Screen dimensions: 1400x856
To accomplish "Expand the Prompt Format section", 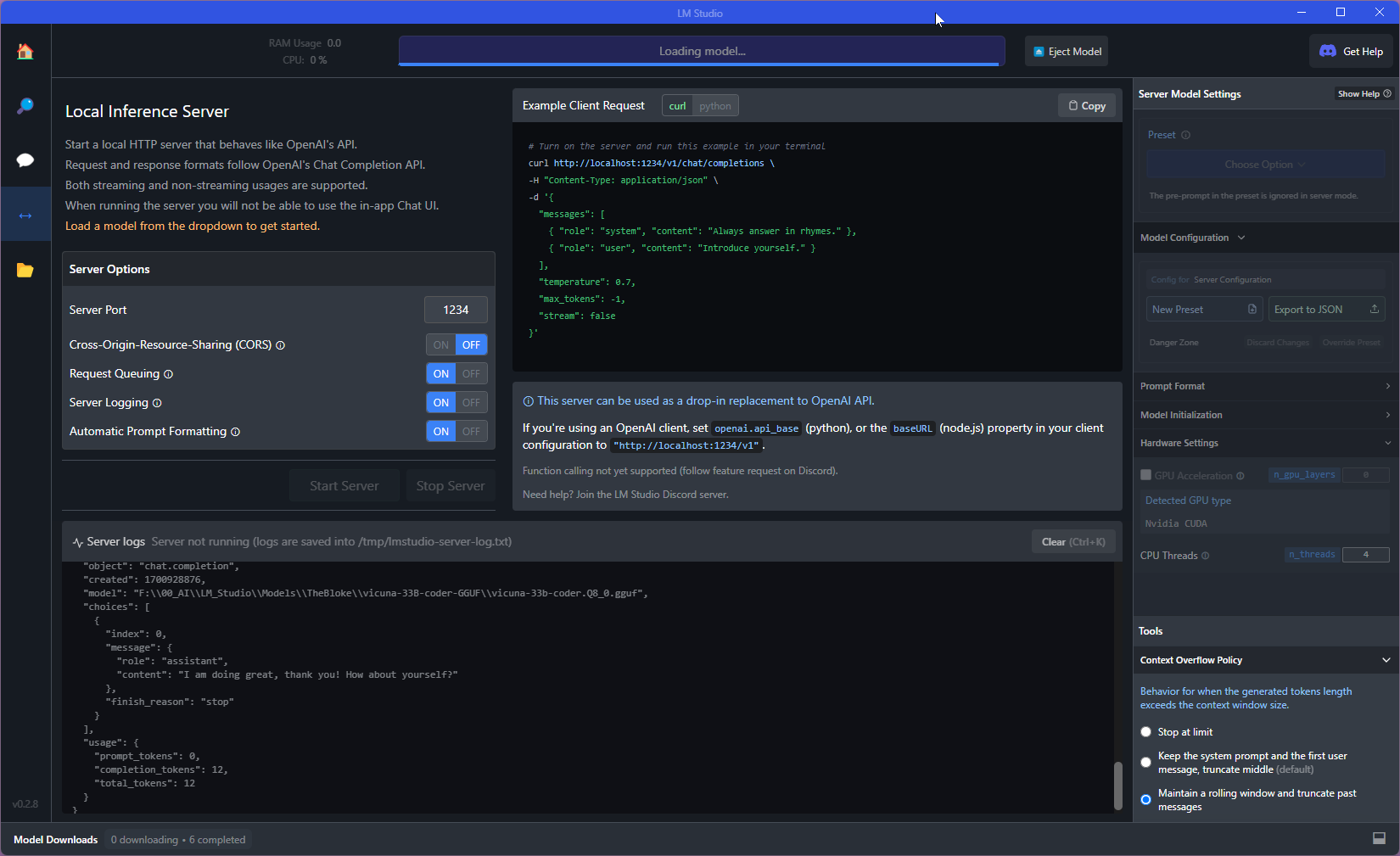I will pyautogui.click(x=1265, y=386).
